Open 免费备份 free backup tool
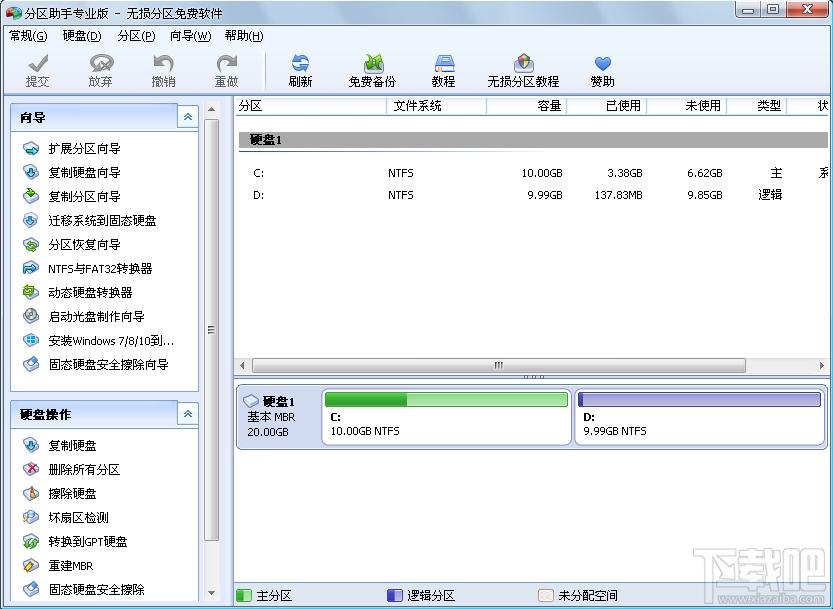Image resolution: width=833 pixels, height=609 pixels. [x=372, y=66]
